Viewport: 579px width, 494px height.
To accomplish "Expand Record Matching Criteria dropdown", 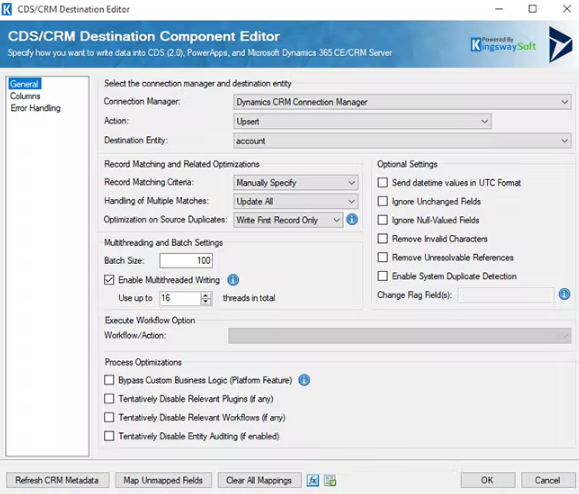I will tap(296, 182).
